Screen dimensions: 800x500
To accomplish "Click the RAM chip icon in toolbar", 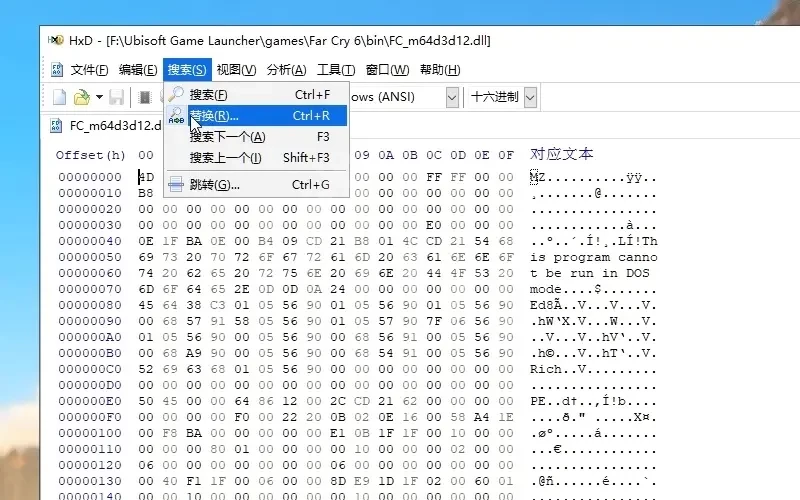I will click(x=144, y=97).
